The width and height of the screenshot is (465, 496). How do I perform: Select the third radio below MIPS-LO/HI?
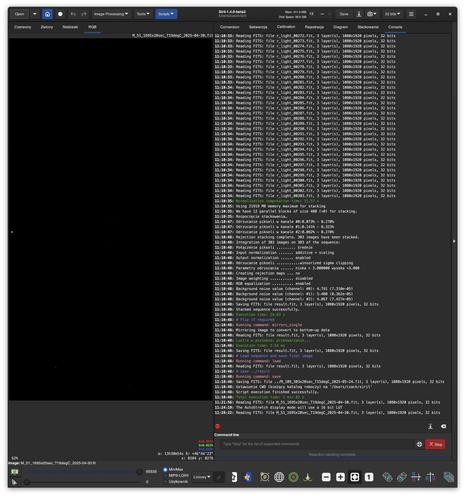point(165,482)
